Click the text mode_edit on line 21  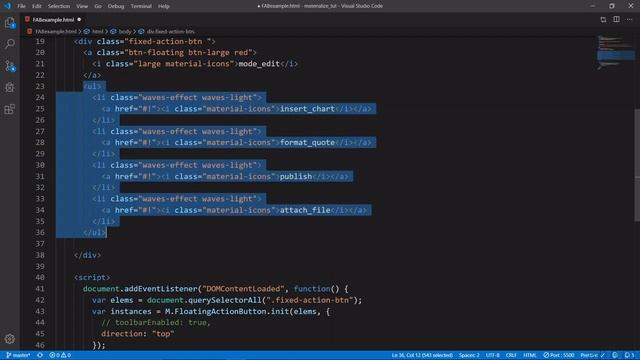[259, 64]
